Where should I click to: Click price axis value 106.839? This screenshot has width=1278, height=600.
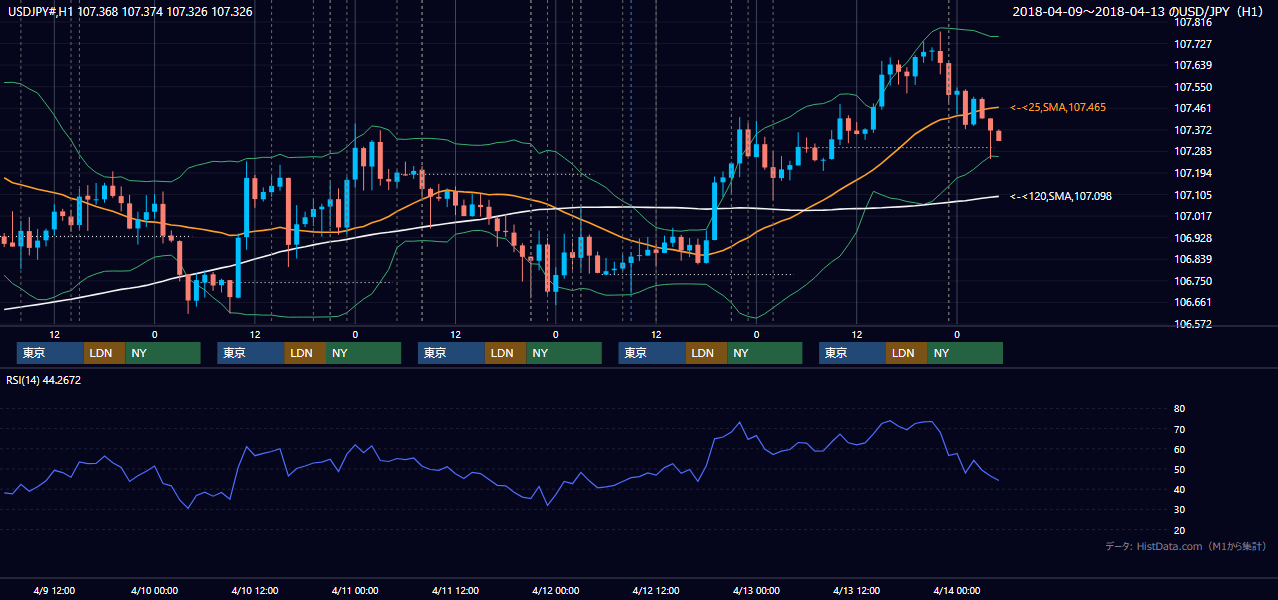coord(1193,259)
